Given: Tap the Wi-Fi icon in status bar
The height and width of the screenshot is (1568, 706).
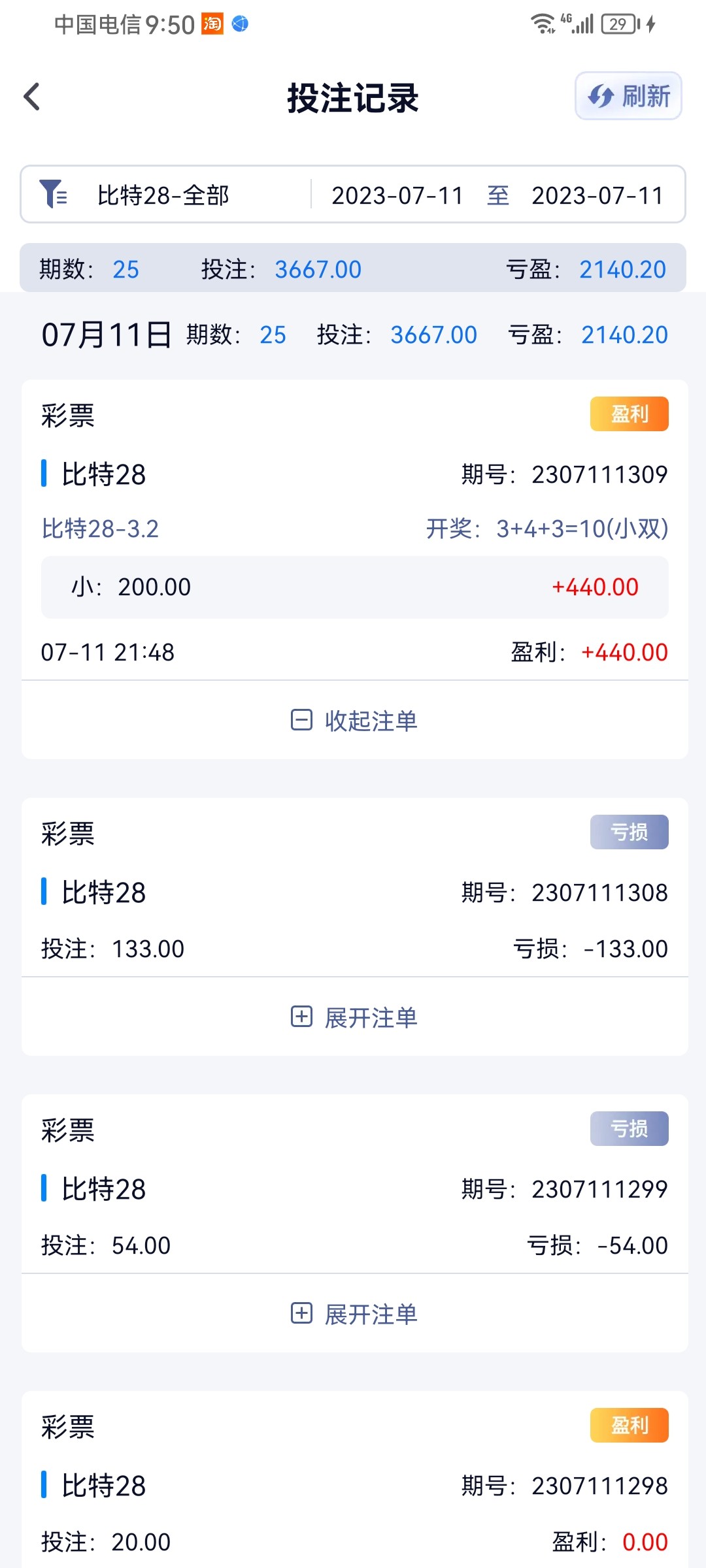Looking at the screenshot, I should point(543,24).
